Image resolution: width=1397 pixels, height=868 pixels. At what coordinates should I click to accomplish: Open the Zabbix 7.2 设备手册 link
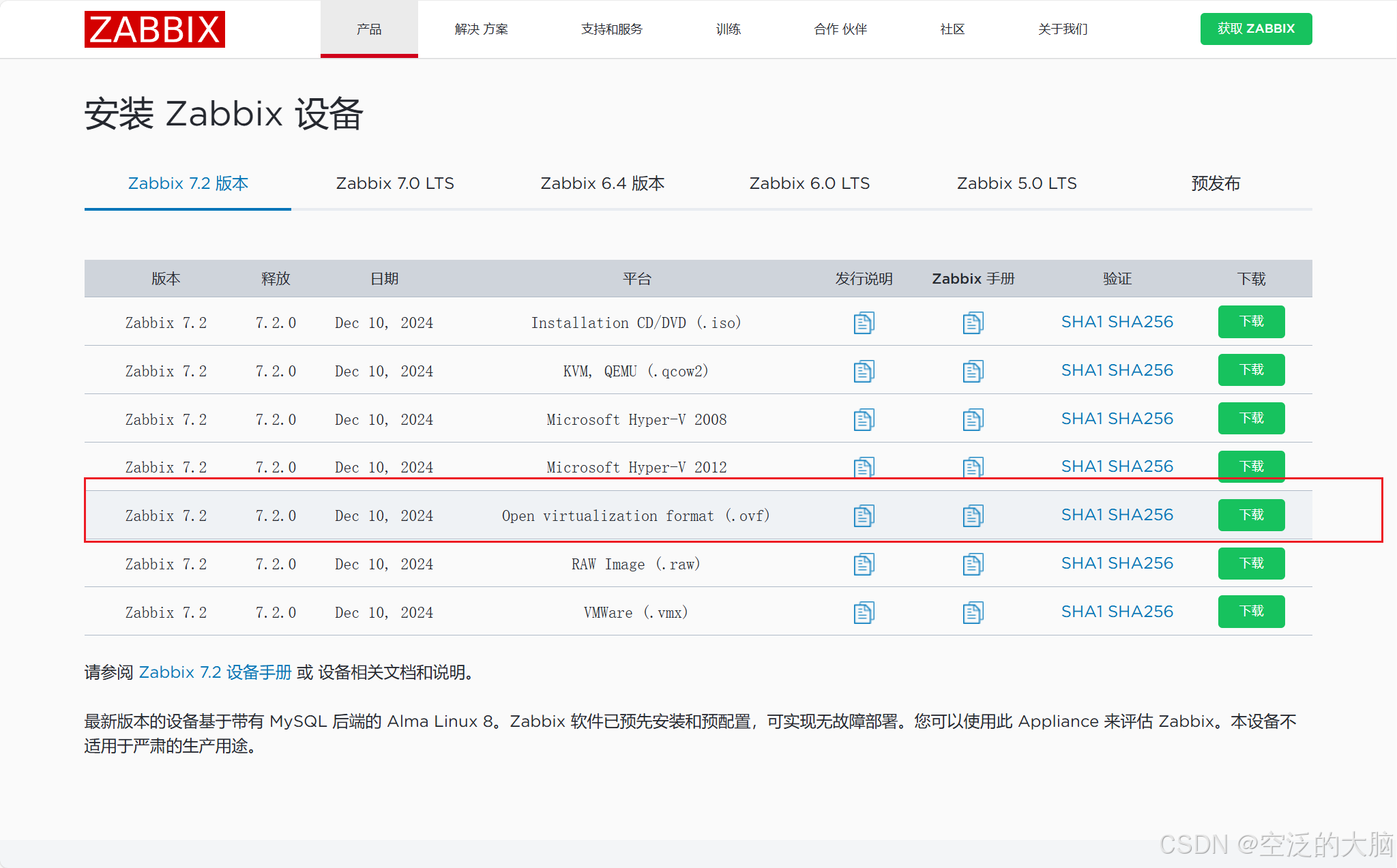tap(215, 672)
